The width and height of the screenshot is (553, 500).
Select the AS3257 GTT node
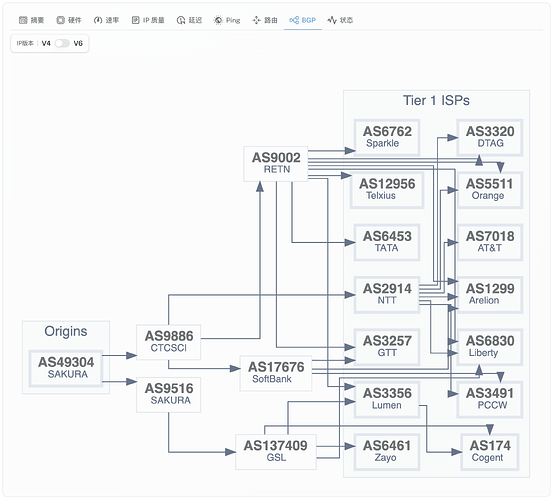pos(387,347)
